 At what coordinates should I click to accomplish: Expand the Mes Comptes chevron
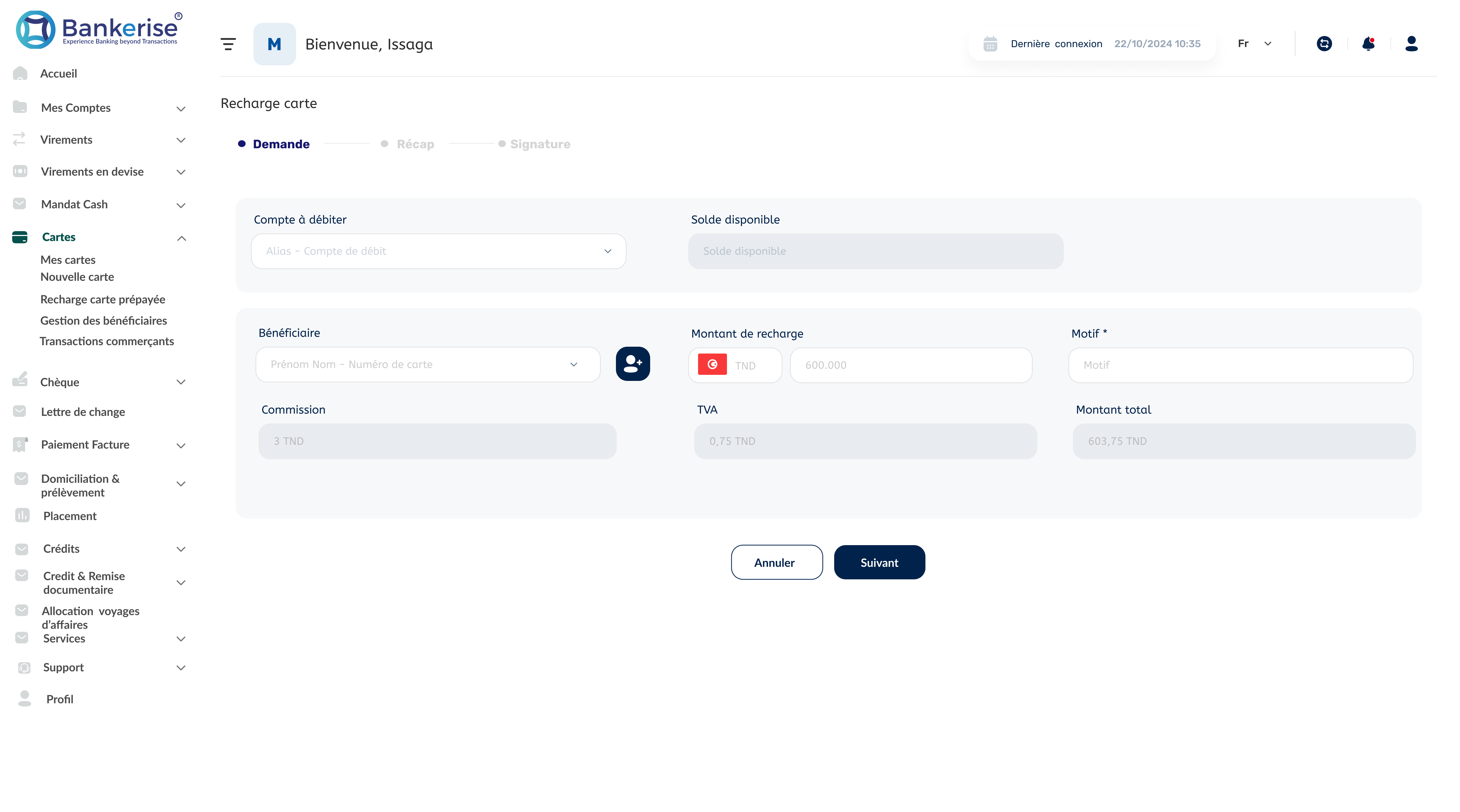click(x=181, y=109)
